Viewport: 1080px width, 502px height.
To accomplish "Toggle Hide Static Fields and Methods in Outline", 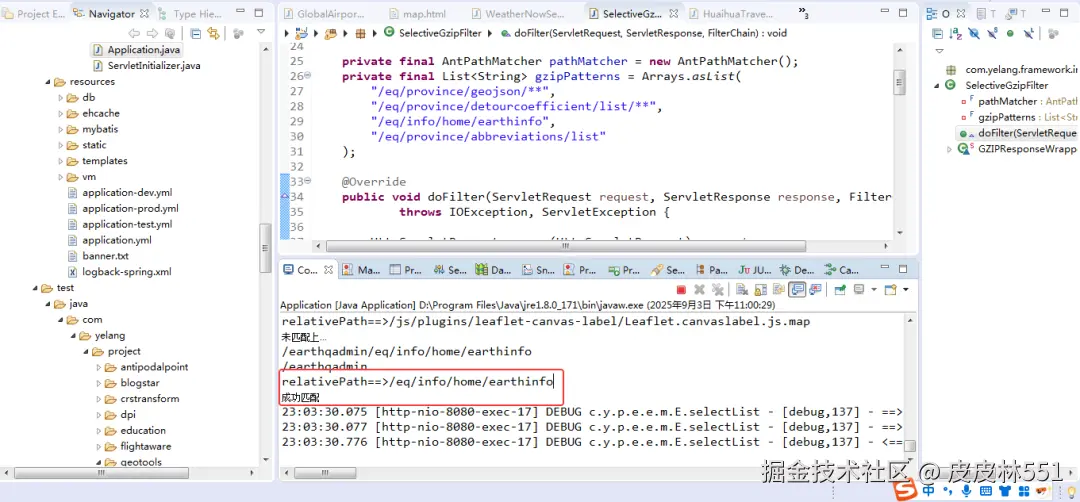I will pos(992,33).
